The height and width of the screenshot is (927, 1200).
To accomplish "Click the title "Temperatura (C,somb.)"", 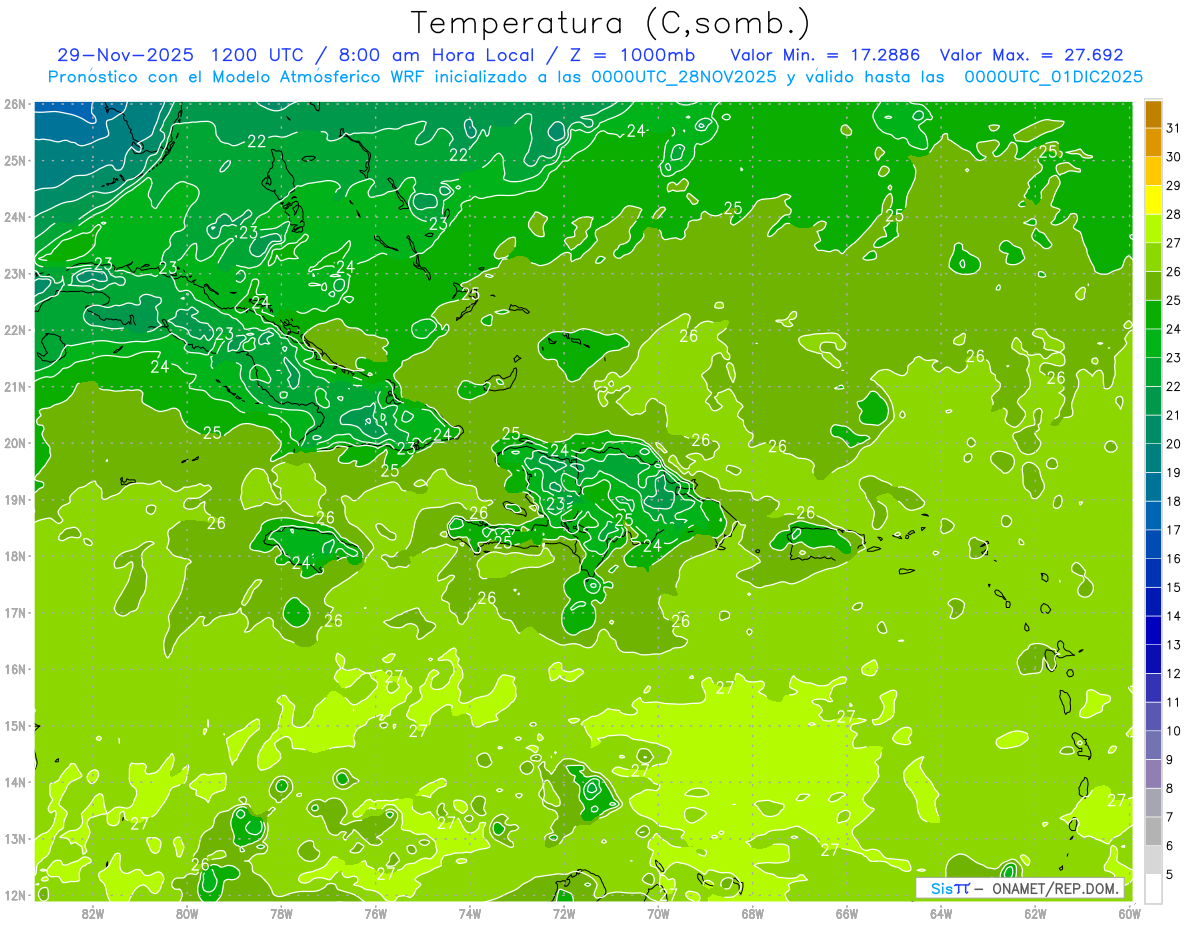I will click(x=611, y=23).
